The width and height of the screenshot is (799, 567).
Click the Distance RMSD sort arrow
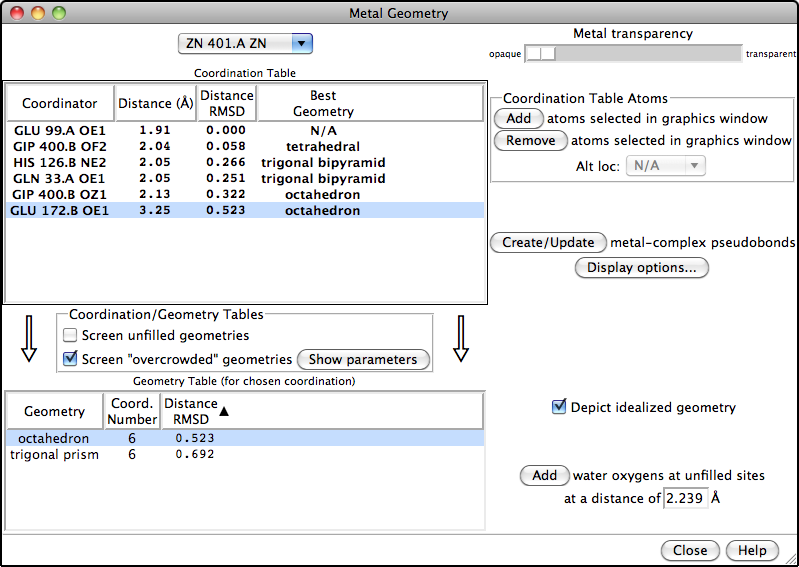(224, 412)
